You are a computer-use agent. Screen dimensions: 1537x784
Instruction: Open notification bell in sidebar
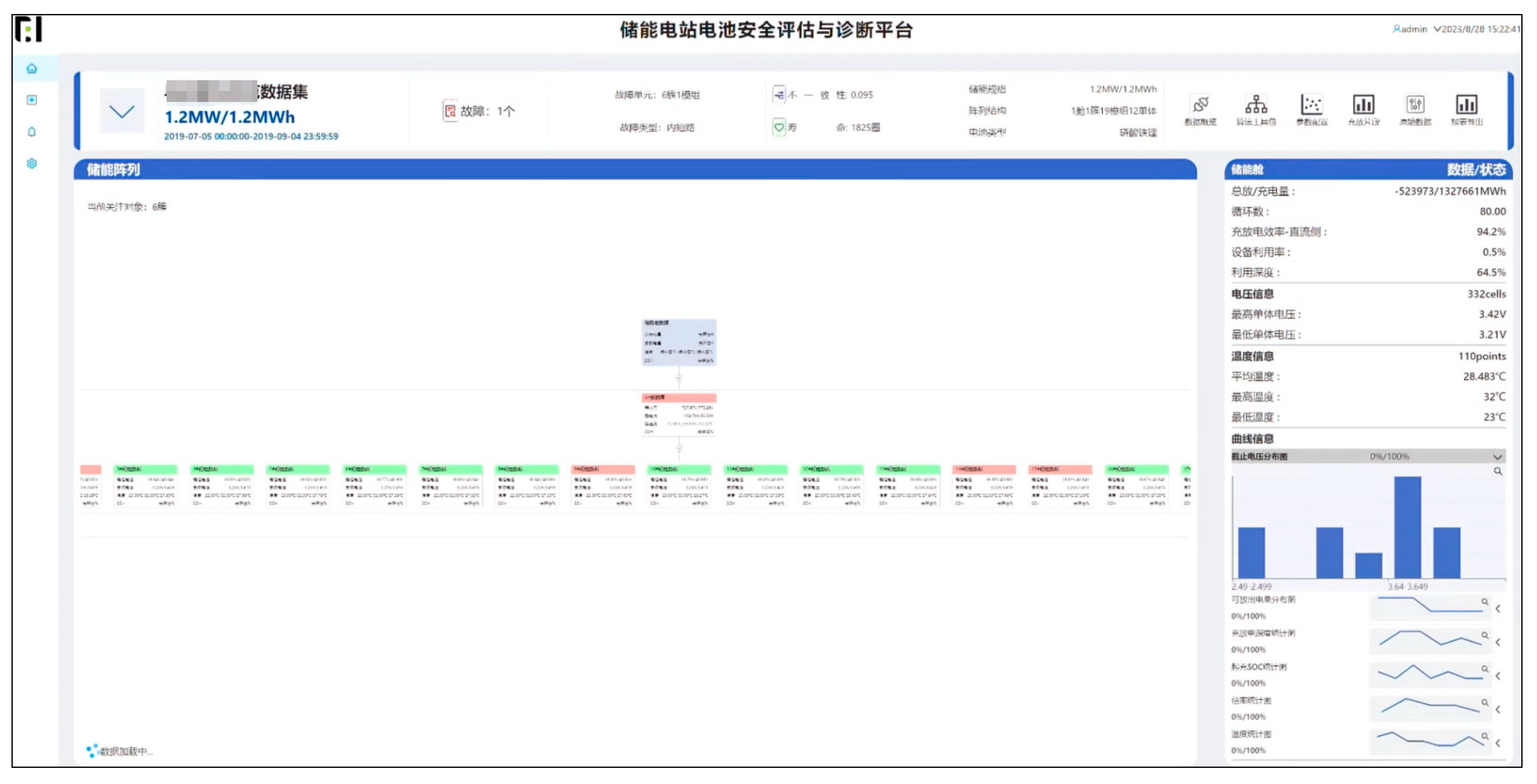pyautogui.click(x=32, y=132)
